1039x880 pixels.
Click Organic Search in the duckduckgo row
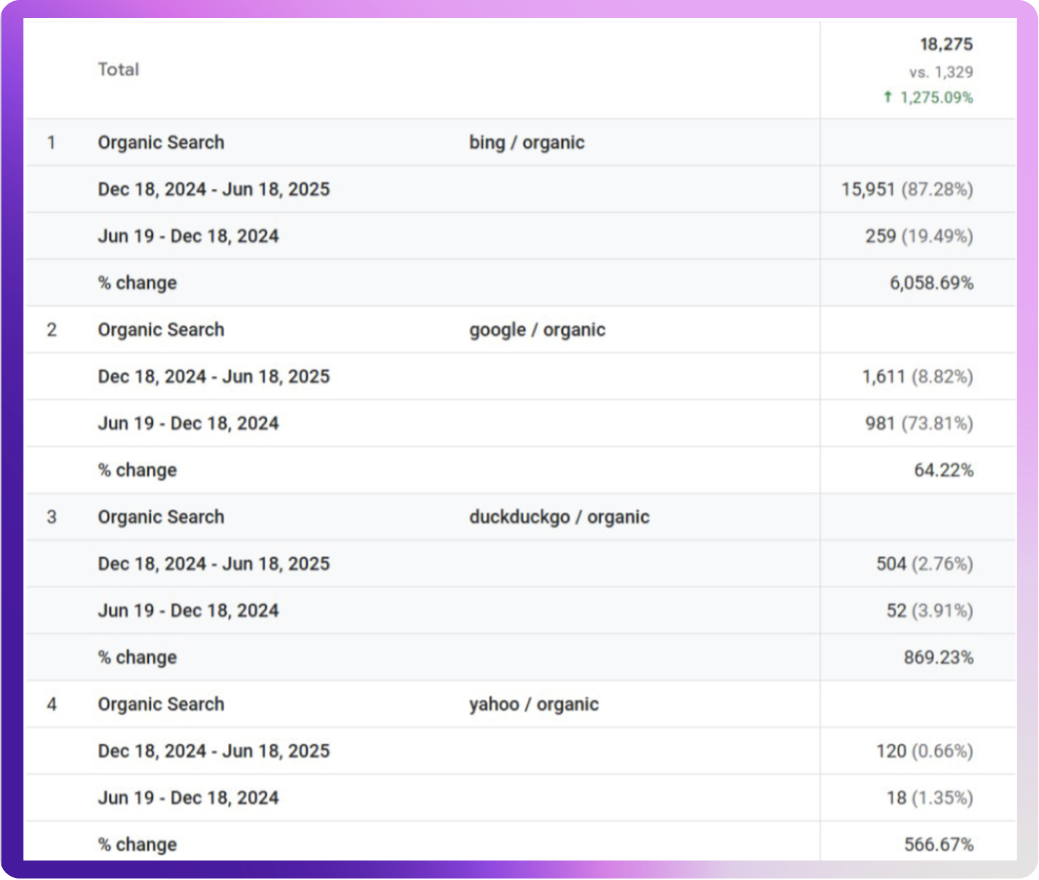pyautogui.click(x=161, y=517)
